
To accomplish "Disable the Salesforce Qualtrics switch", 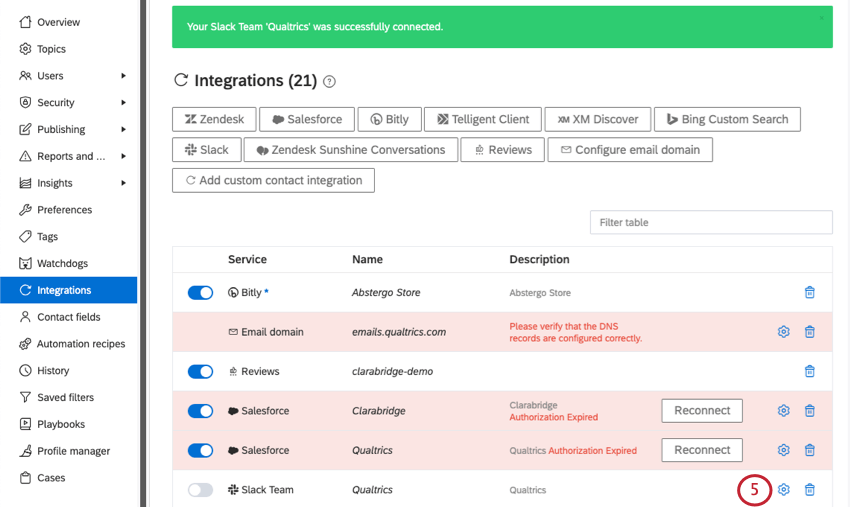I will click(x=201, y=451).
